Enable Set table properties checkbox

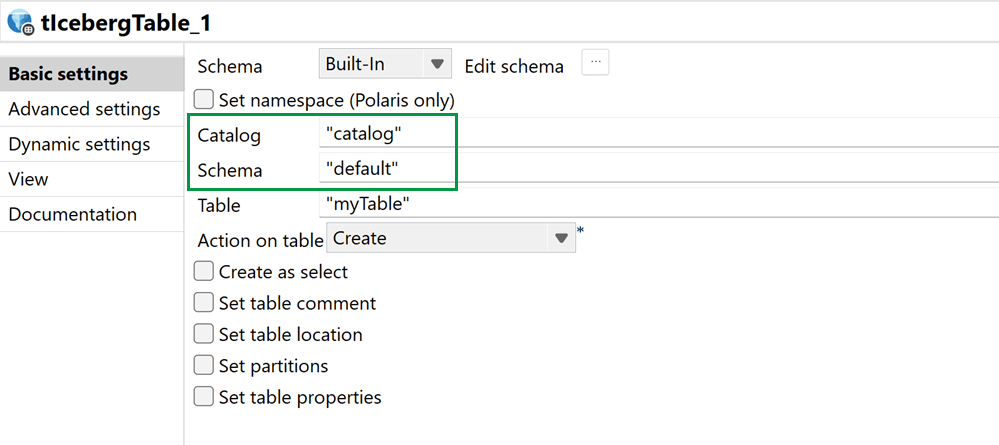pos(204,397)
